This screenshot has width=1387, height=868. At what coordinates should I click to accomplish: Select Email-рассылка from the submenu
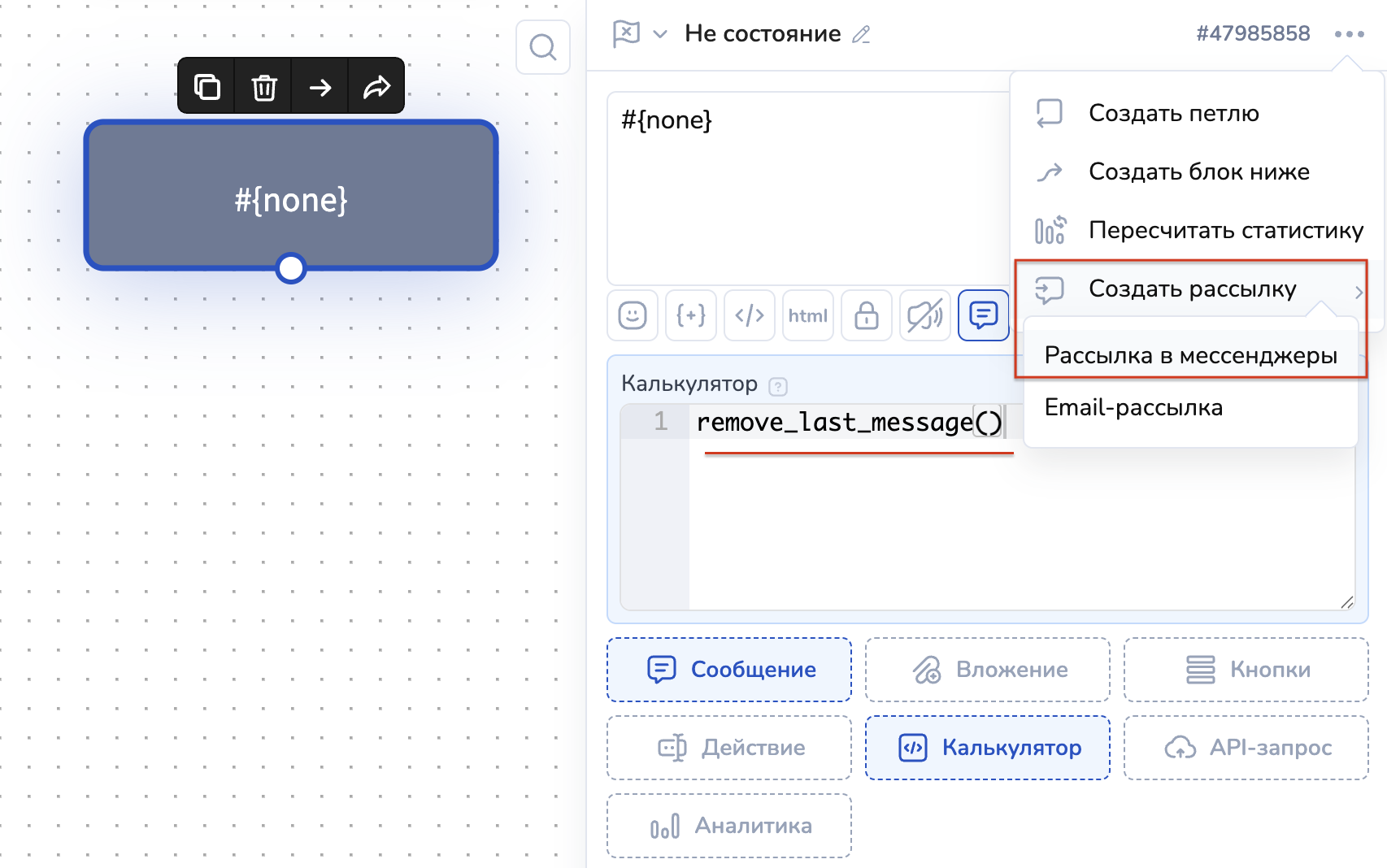coord(1133,407)
